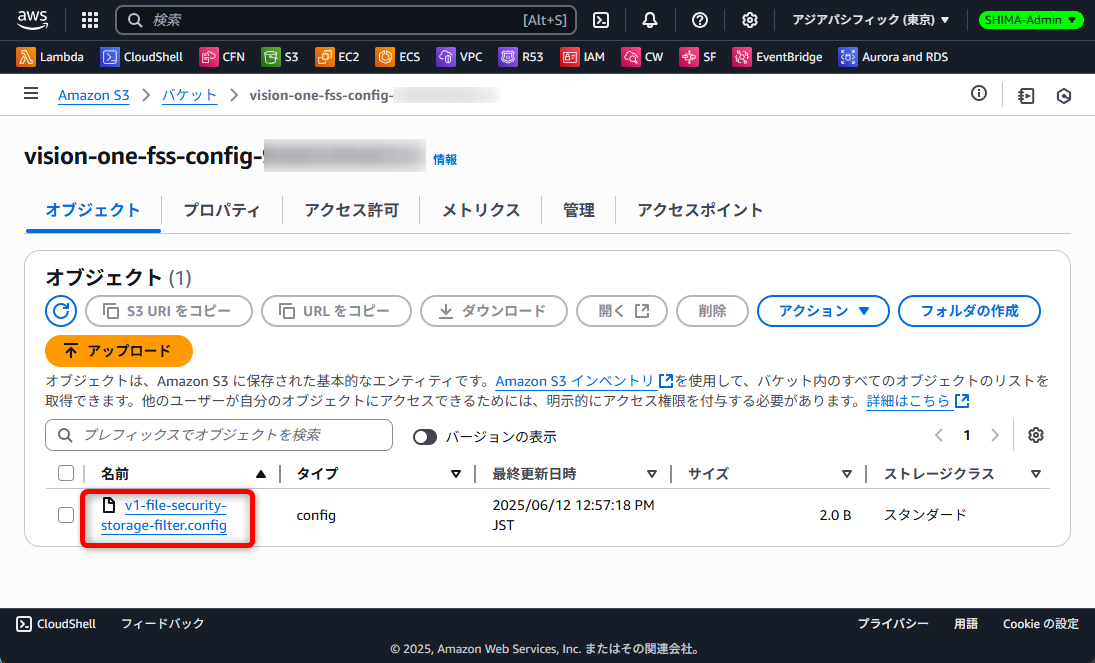Go to next page arrow
The width and height of the screenshot is (1095, 663).
point(994,435)
